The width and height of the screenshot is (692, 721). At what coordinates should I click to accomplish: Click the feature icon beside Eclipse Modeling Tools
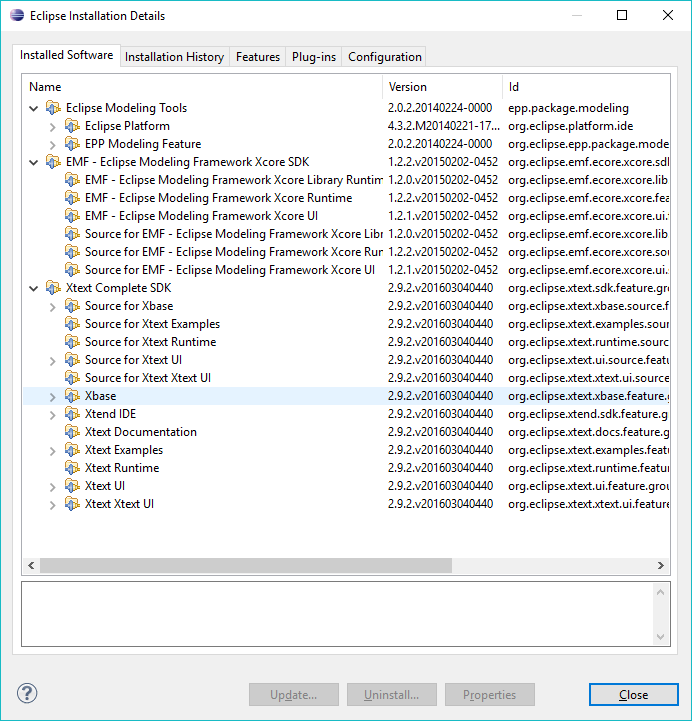tap(53, 108)
